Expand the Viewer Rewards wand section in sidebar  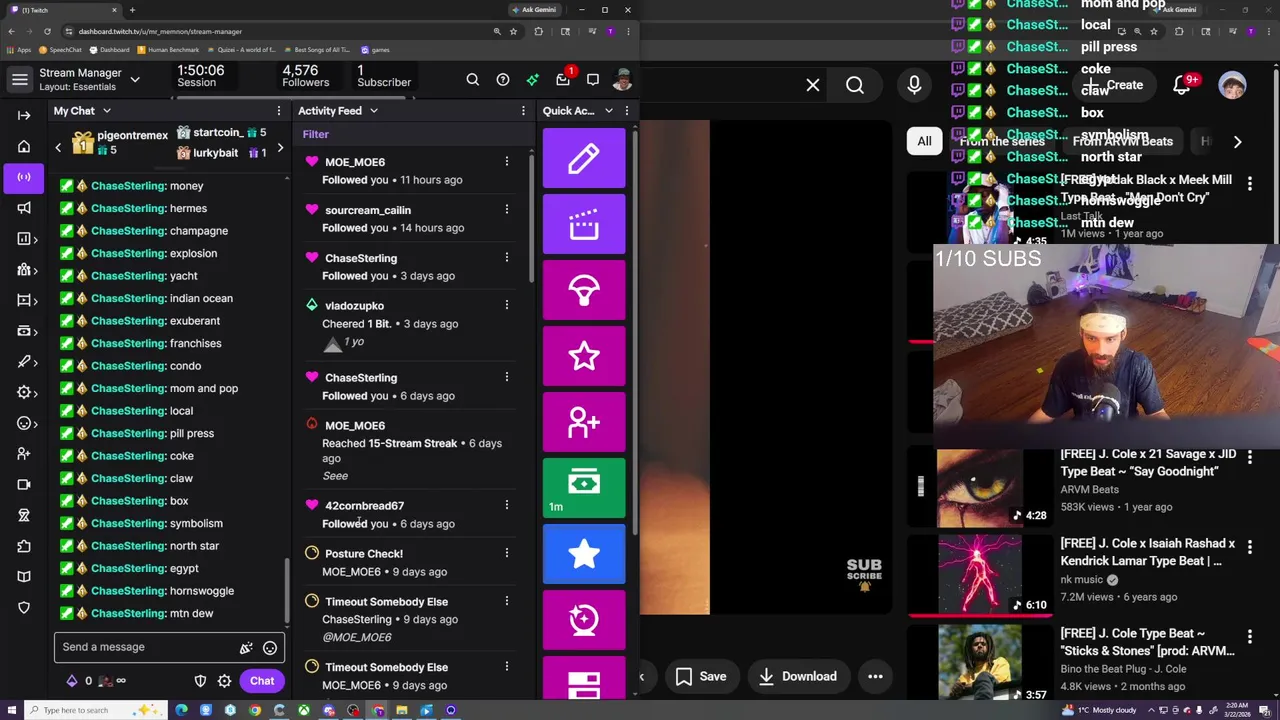pos(27,362)
